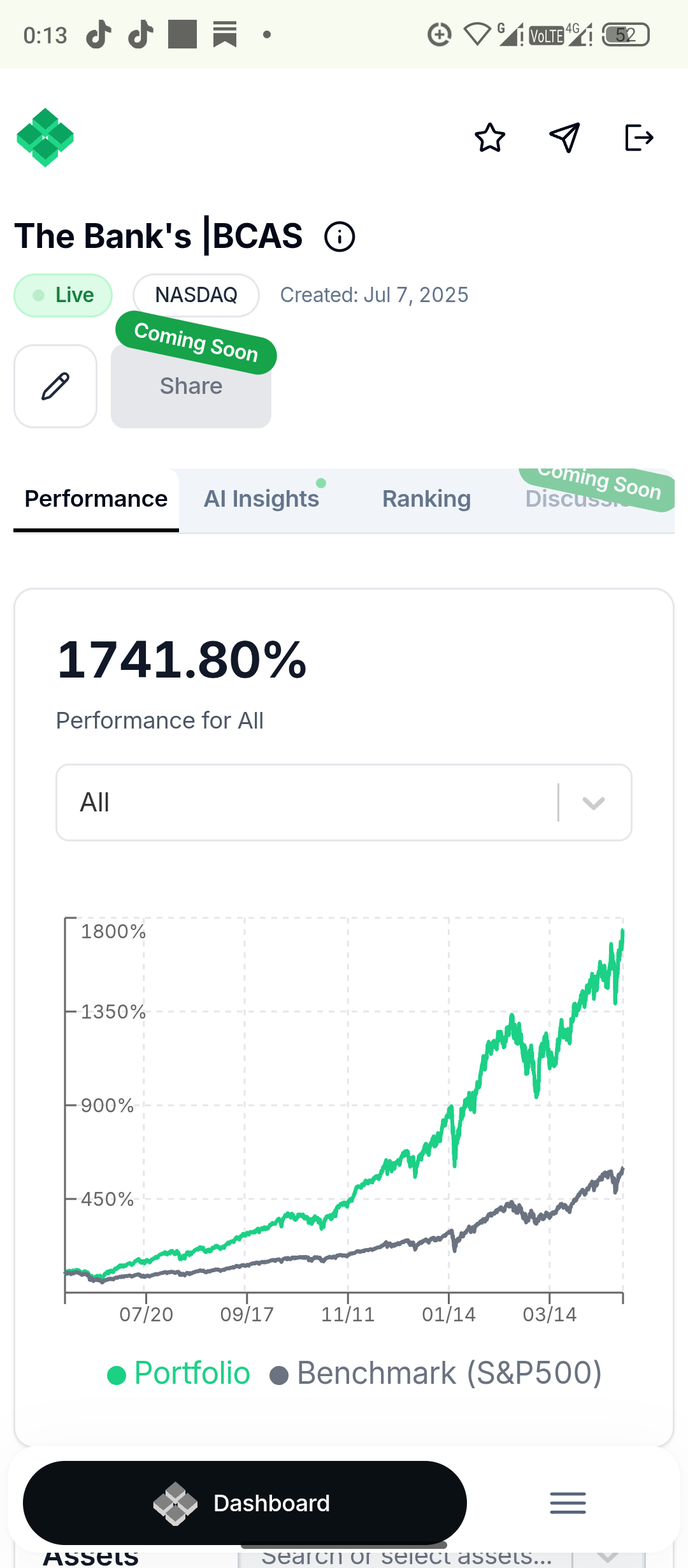Screen dimensions: 688x1568
Task: Click the Coming Soon badge over Share
Action: (x=196, y=342)
